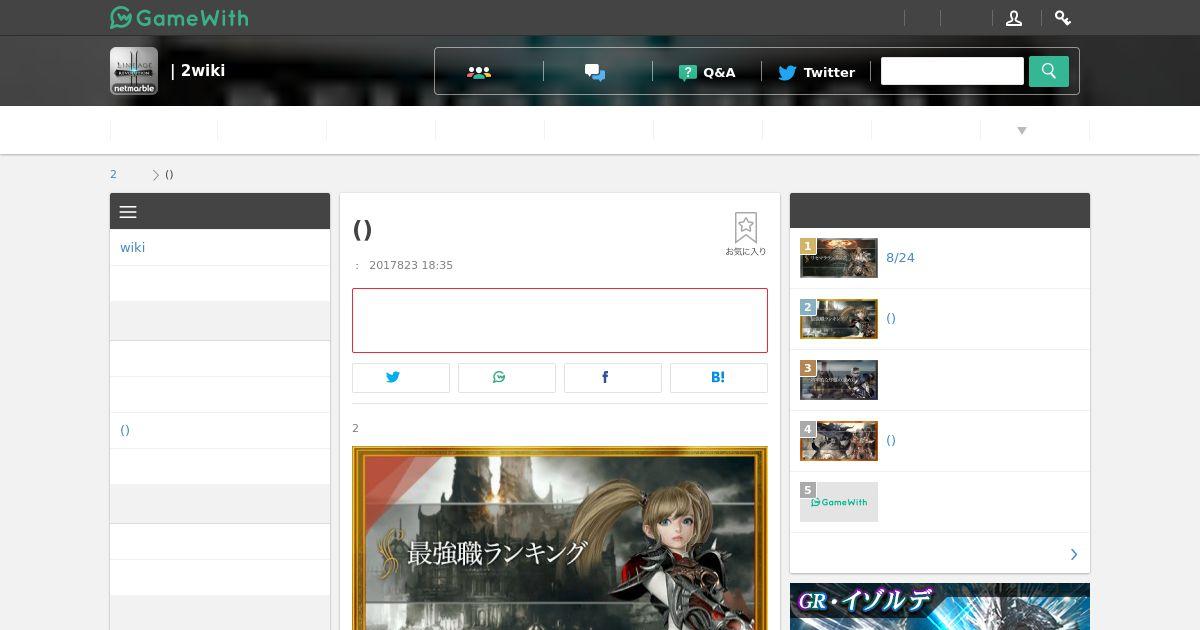Viewport: 1200px width, 630px height.
Task: Open the Twitter link in header
Action: tap(816, 72)
